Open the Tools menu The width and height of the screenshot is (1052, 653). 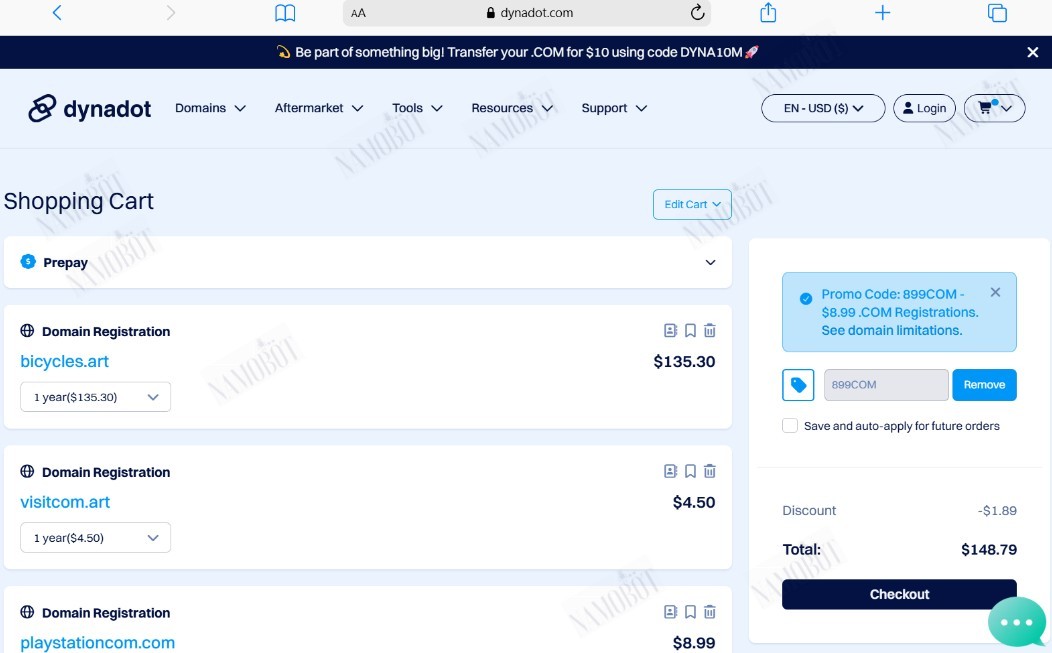417,108
